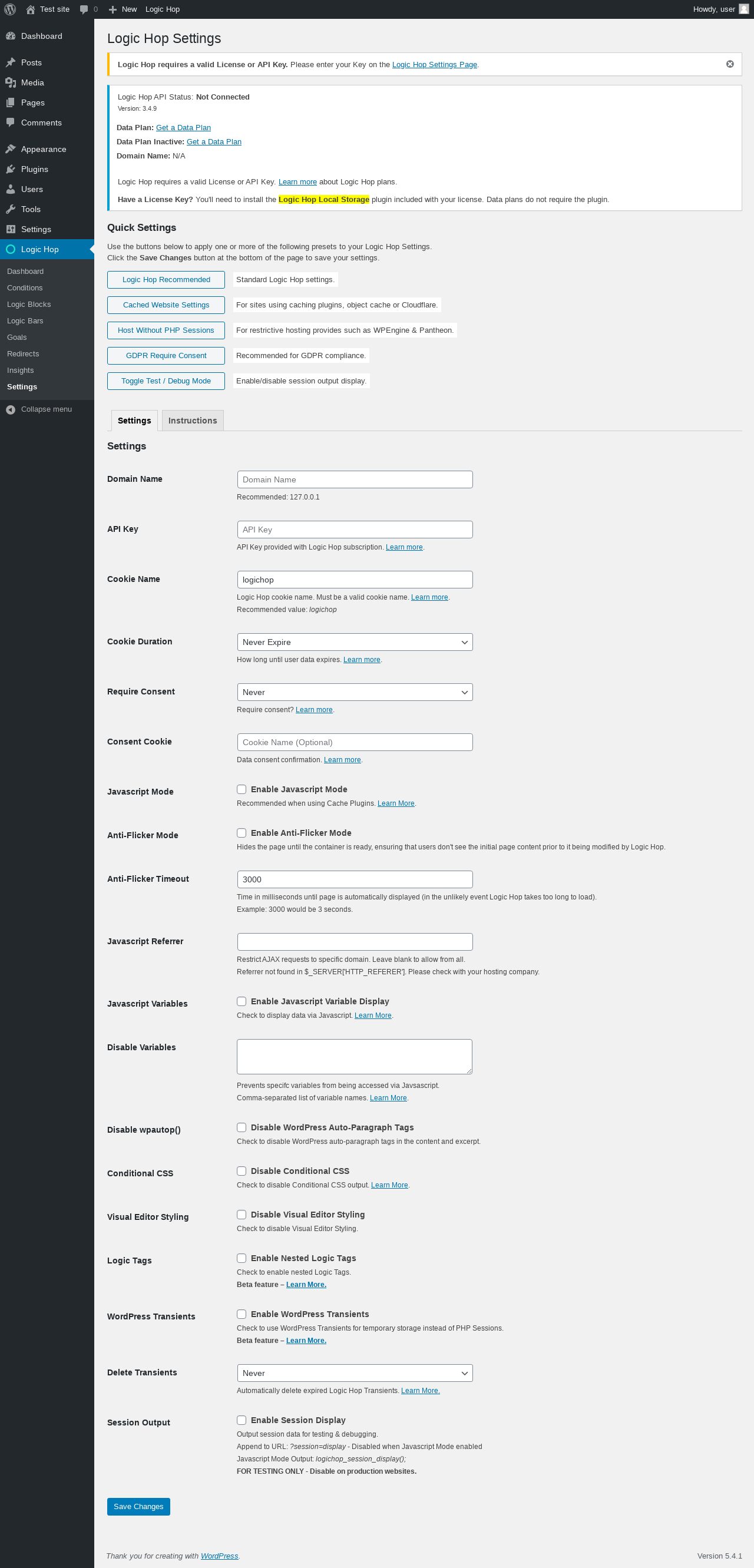This screenshot has height=1568, width=754.
Task: Apply Logic Hop Recommended preset
Action: click(x=166, y=280)
